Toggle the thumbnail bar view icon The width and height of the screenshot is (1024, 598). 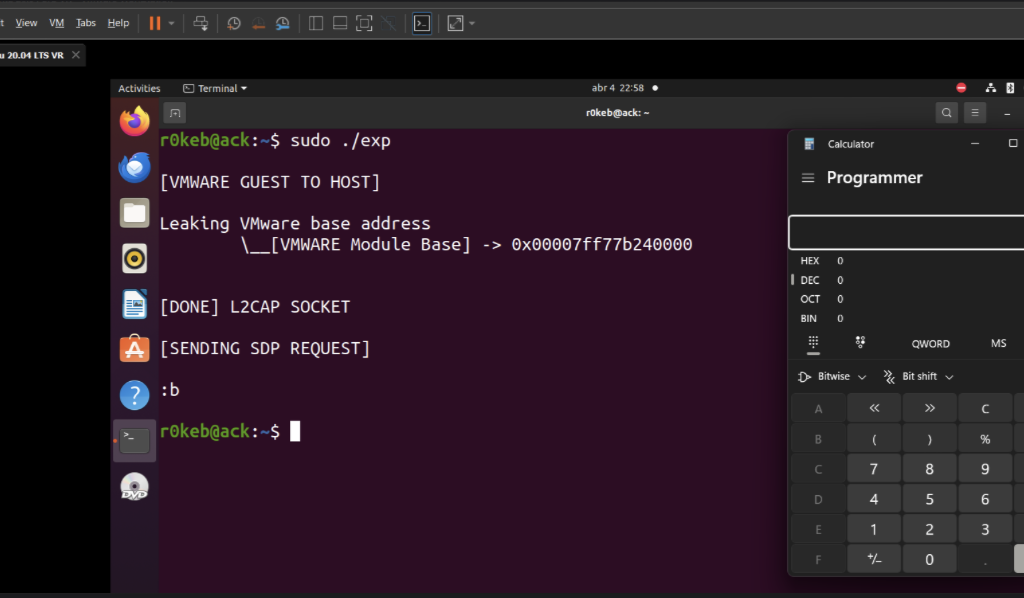click(x=340, y=24)
